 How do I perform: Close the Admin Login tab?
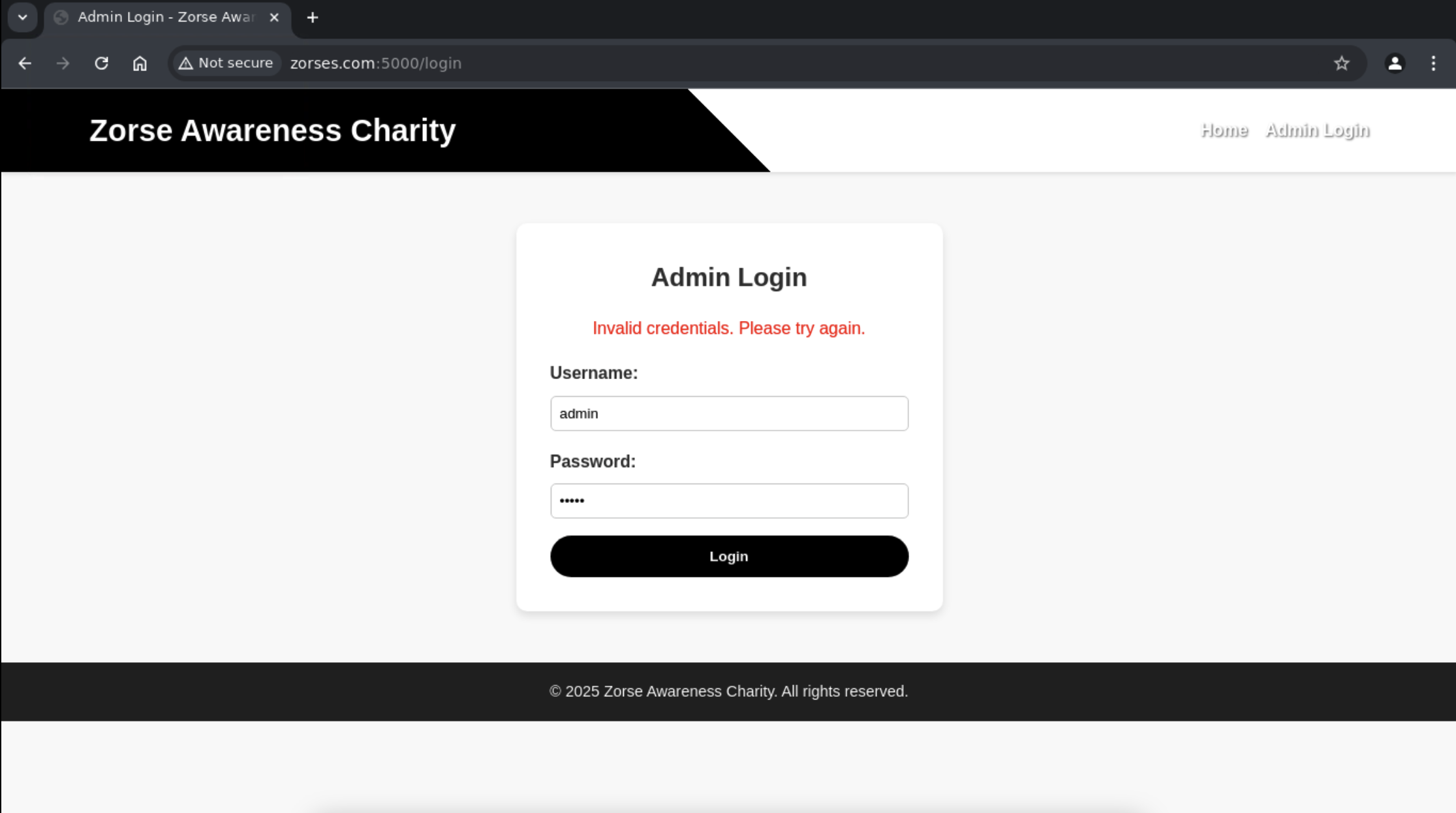(x=274, y=18)
